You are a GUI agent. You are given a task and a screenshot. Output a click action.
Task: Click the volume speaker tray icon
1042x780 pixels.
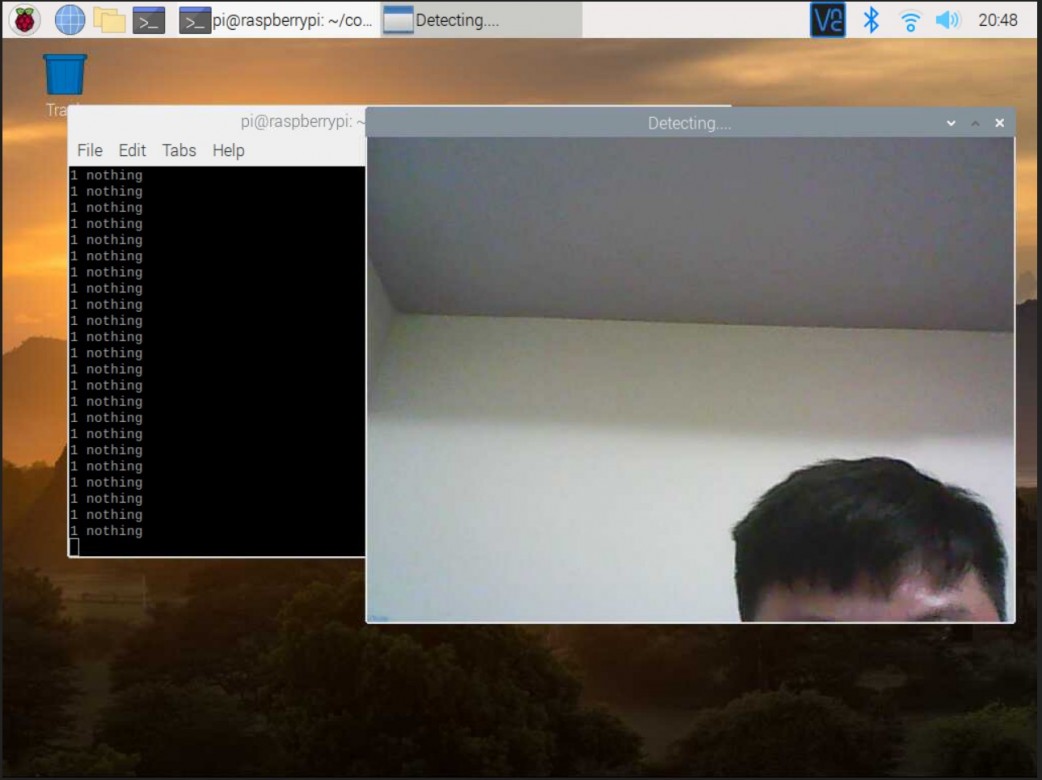[x=946, y=20]
